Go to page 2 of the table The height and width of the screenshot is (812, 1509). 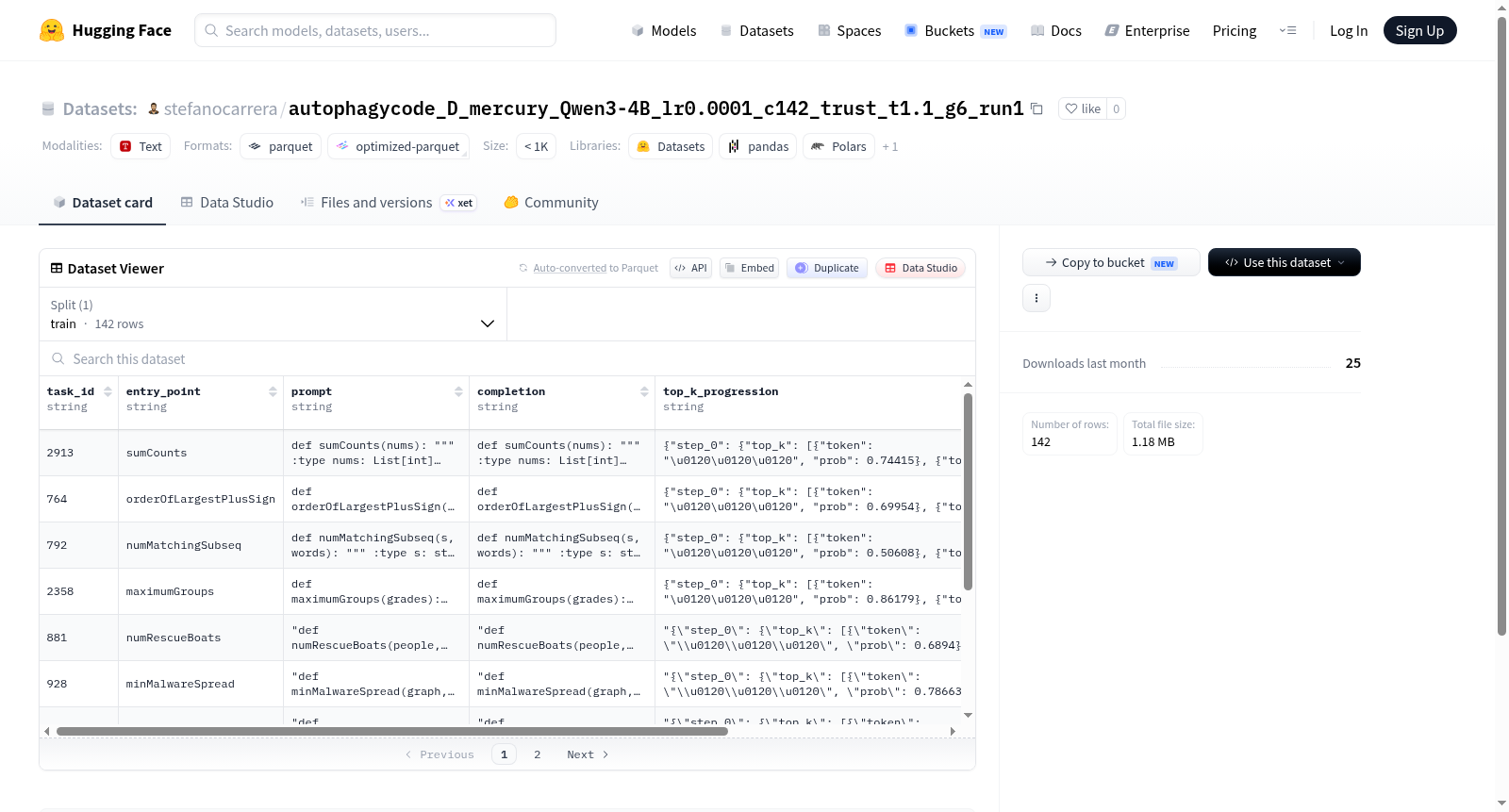538,754
